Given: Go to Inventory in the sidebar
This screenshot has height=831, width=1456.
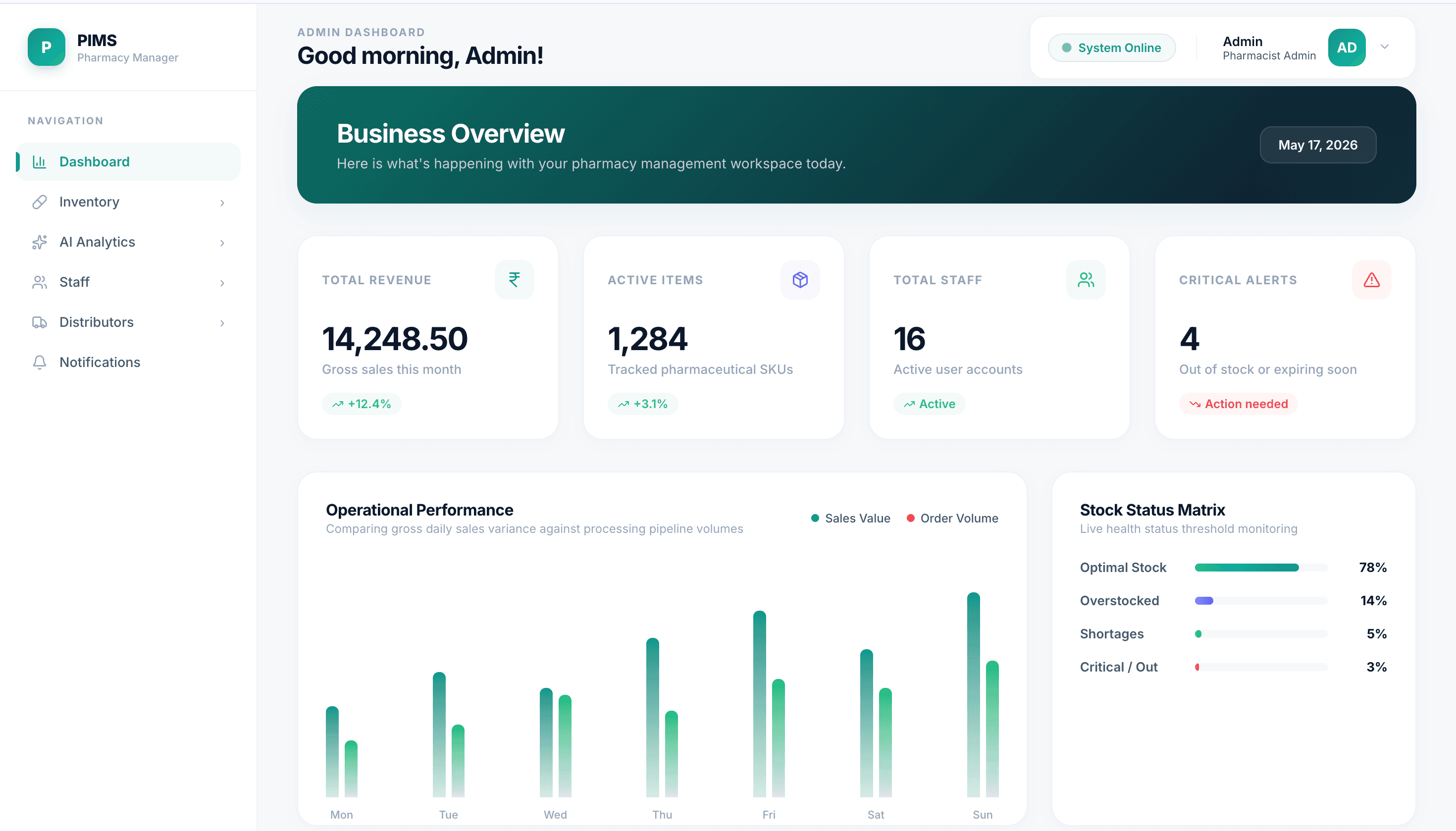Looking at the screenshot, I should [128, 202].
